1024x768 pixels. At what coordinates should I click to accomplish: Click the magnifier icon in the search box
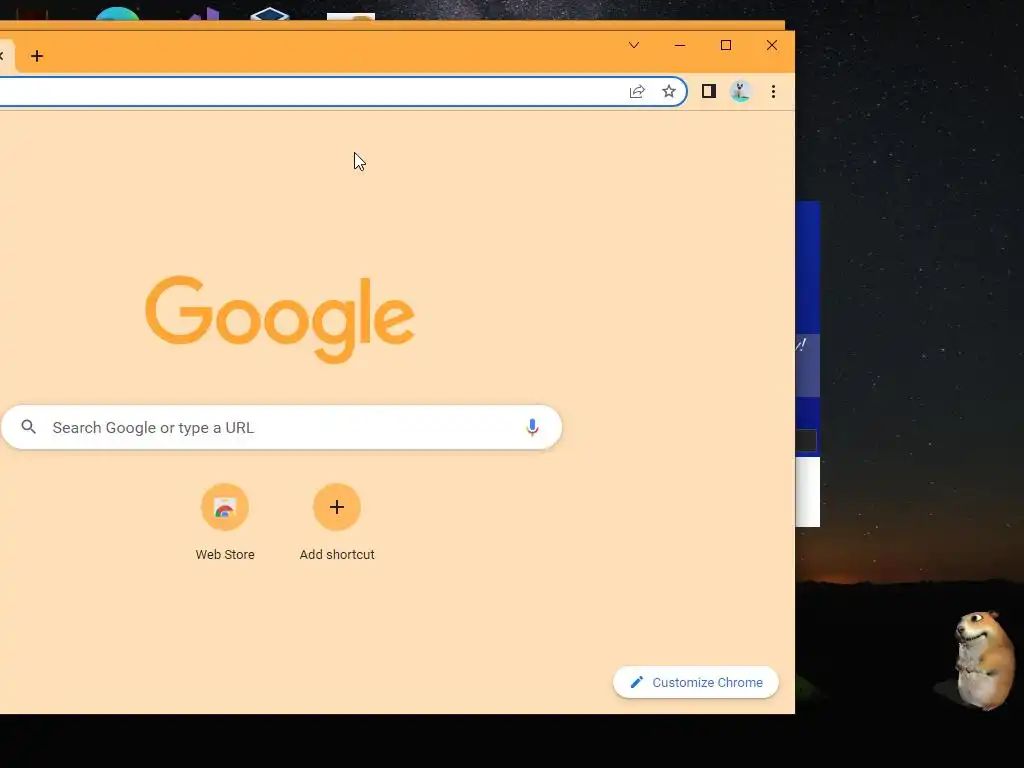29,427
